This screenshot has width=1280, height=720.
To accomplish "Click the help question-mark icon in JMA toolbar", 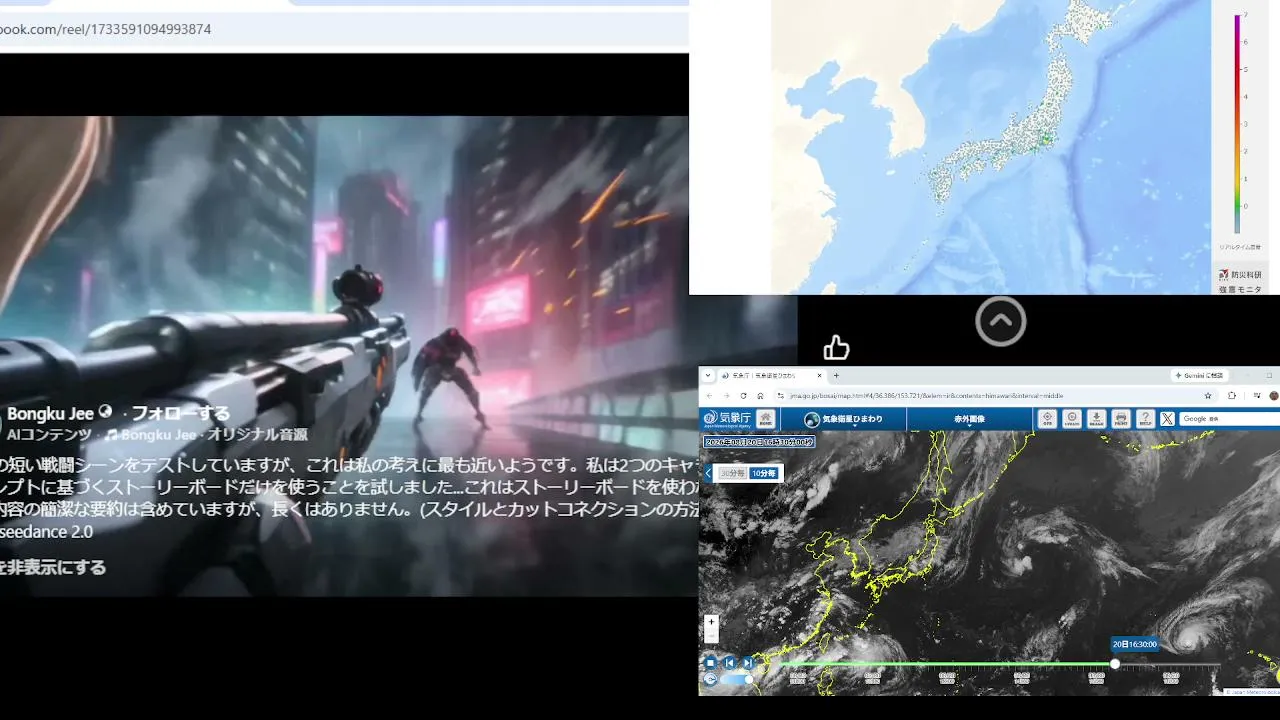I will click(1145, 419).
